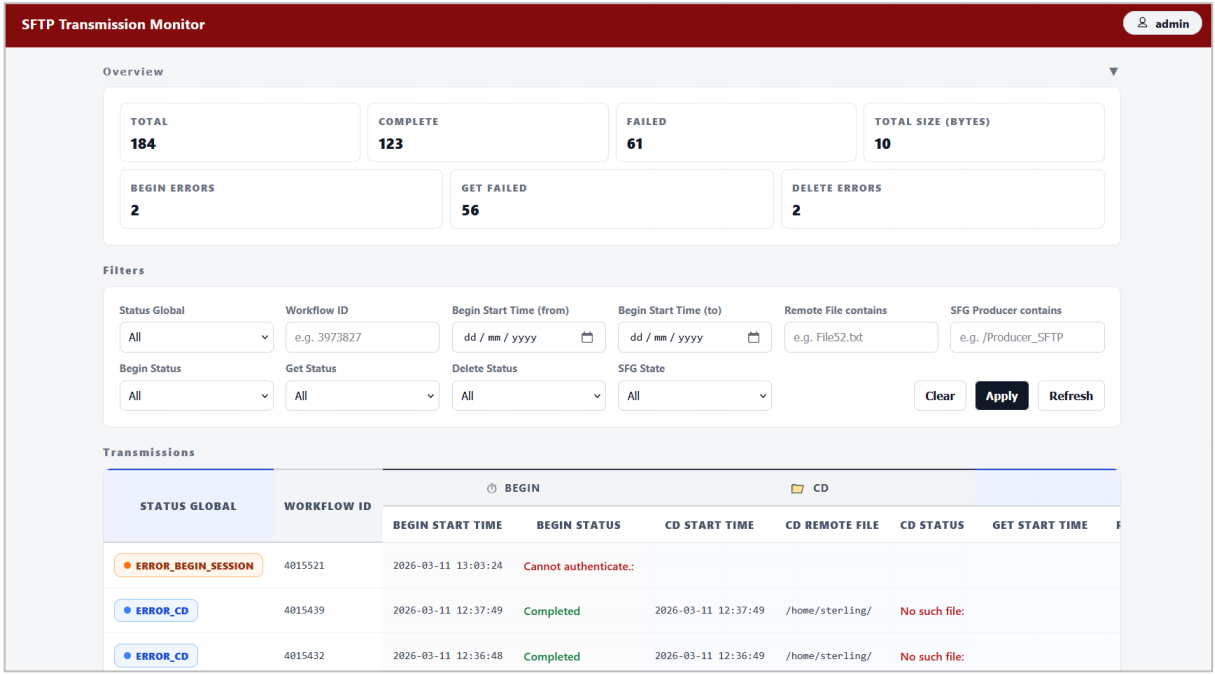Expand the Delete Status dropdown

pyautogui.click(x=529, y=396)
